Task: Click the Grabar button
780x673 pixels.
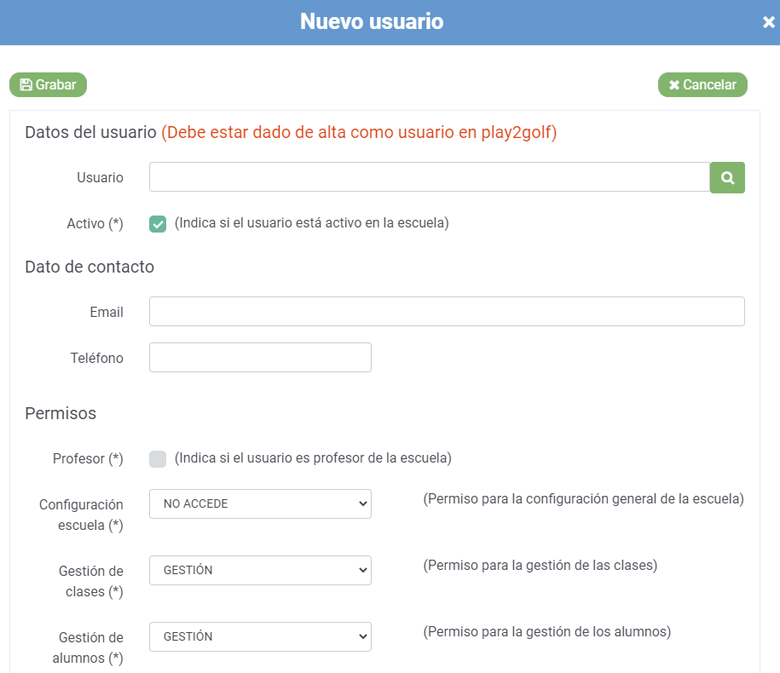Action: [48, 85]
